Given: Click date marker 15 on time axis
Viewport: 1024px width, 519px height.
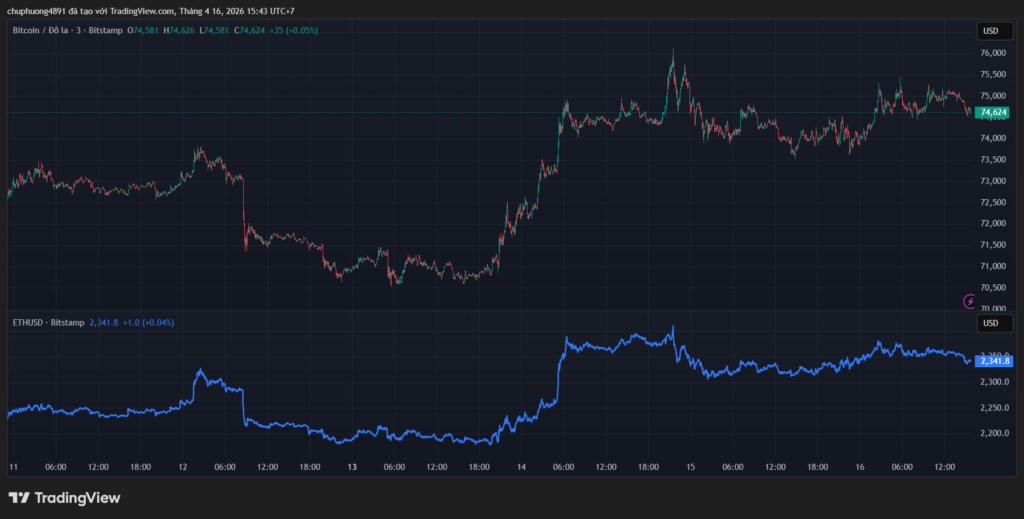Looking at the screenshot, I should (690, 467).
